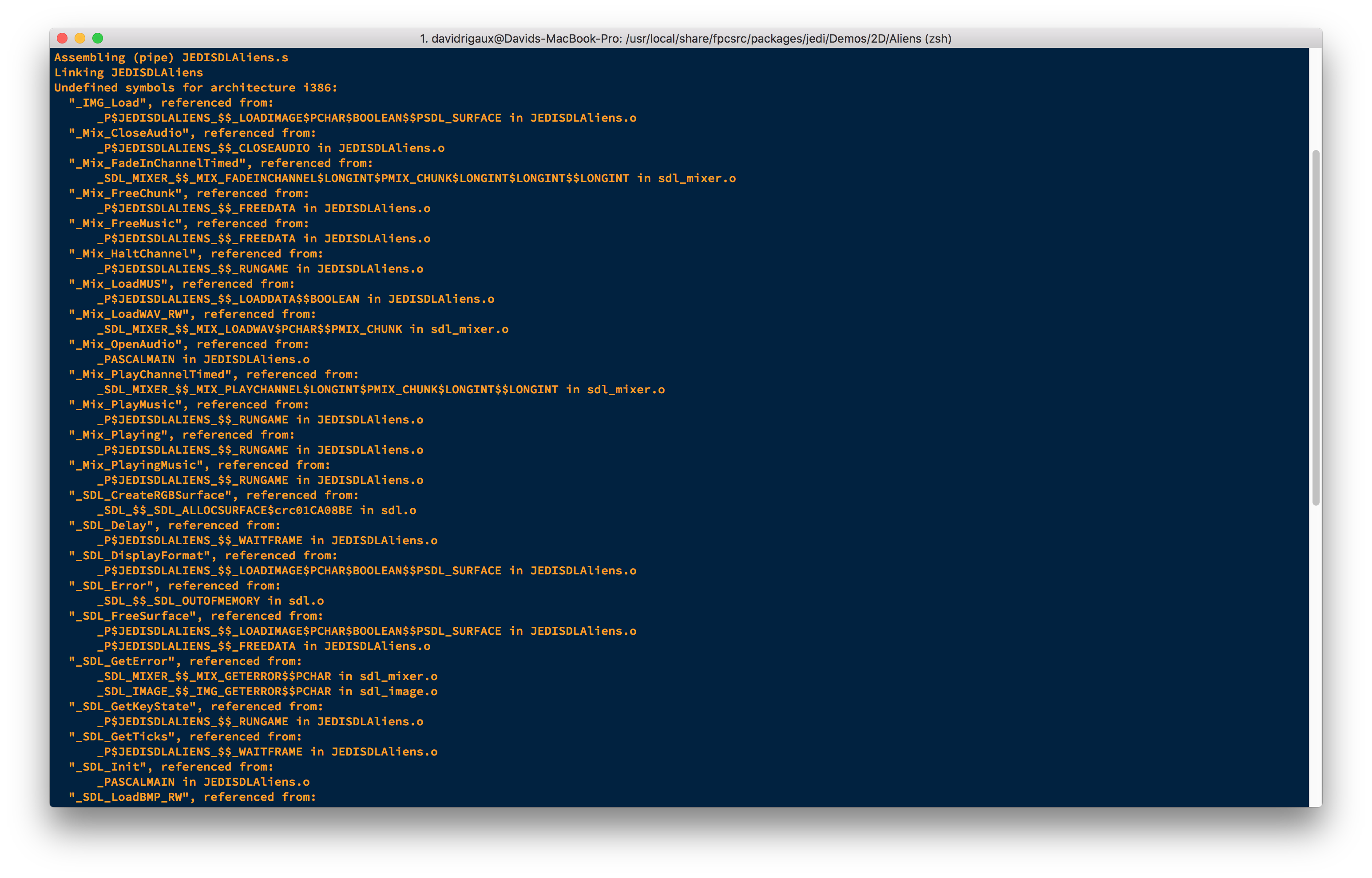Click the "_SDL_LoadBMP_RW" referenced from line
Viewport: 1372px width, 878px height.
tap(192, 798)
